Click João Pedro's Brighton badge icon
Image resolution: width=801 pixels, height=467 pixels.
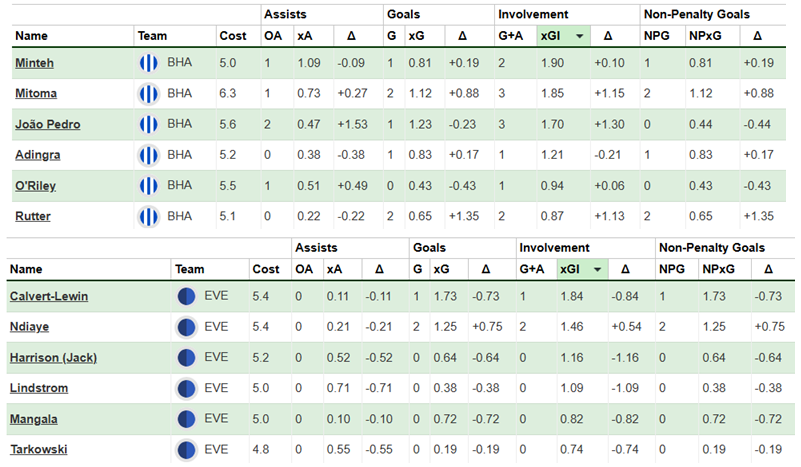149,124
